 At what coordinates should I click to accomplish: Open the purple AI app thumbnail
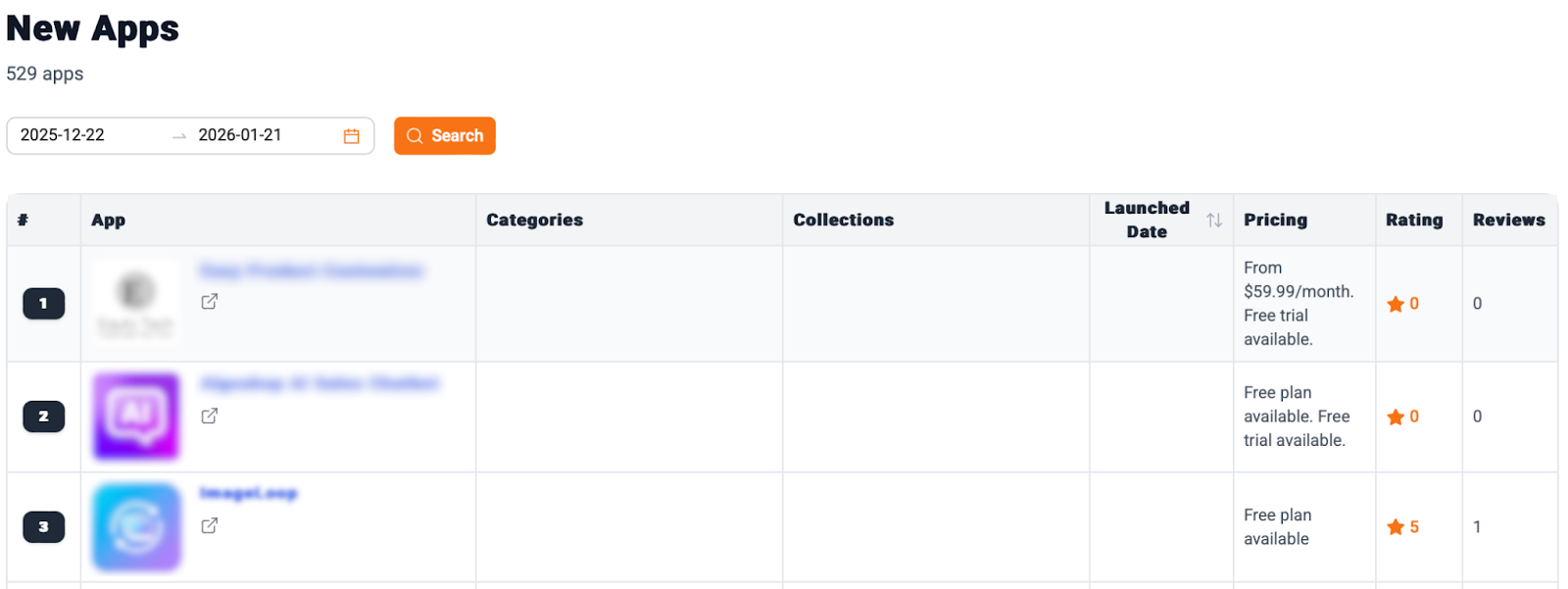136,417
